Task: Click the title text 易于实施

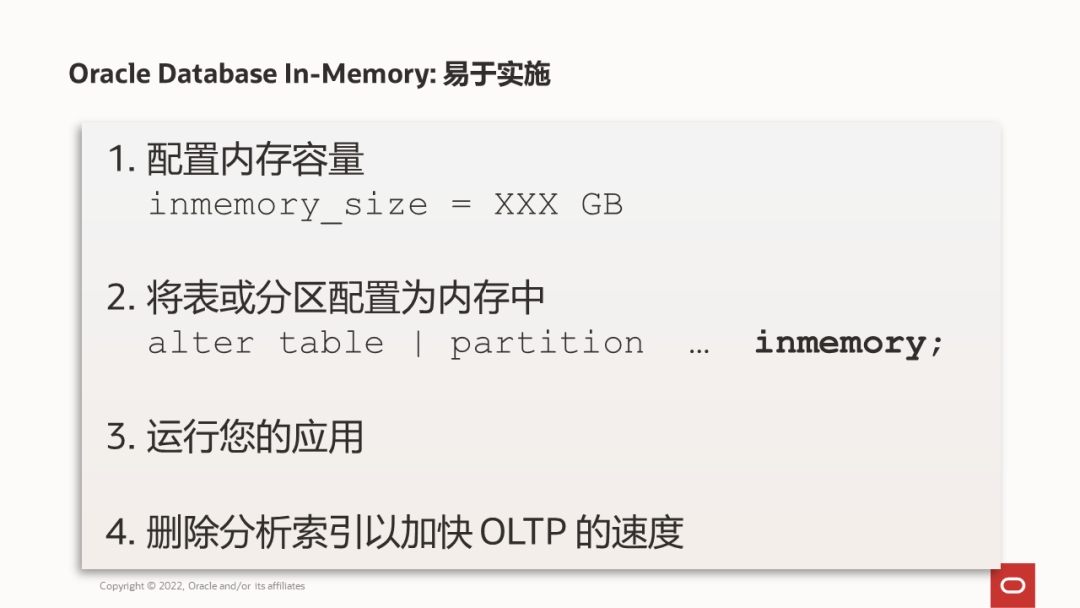Action: click(x=496, y=74)
